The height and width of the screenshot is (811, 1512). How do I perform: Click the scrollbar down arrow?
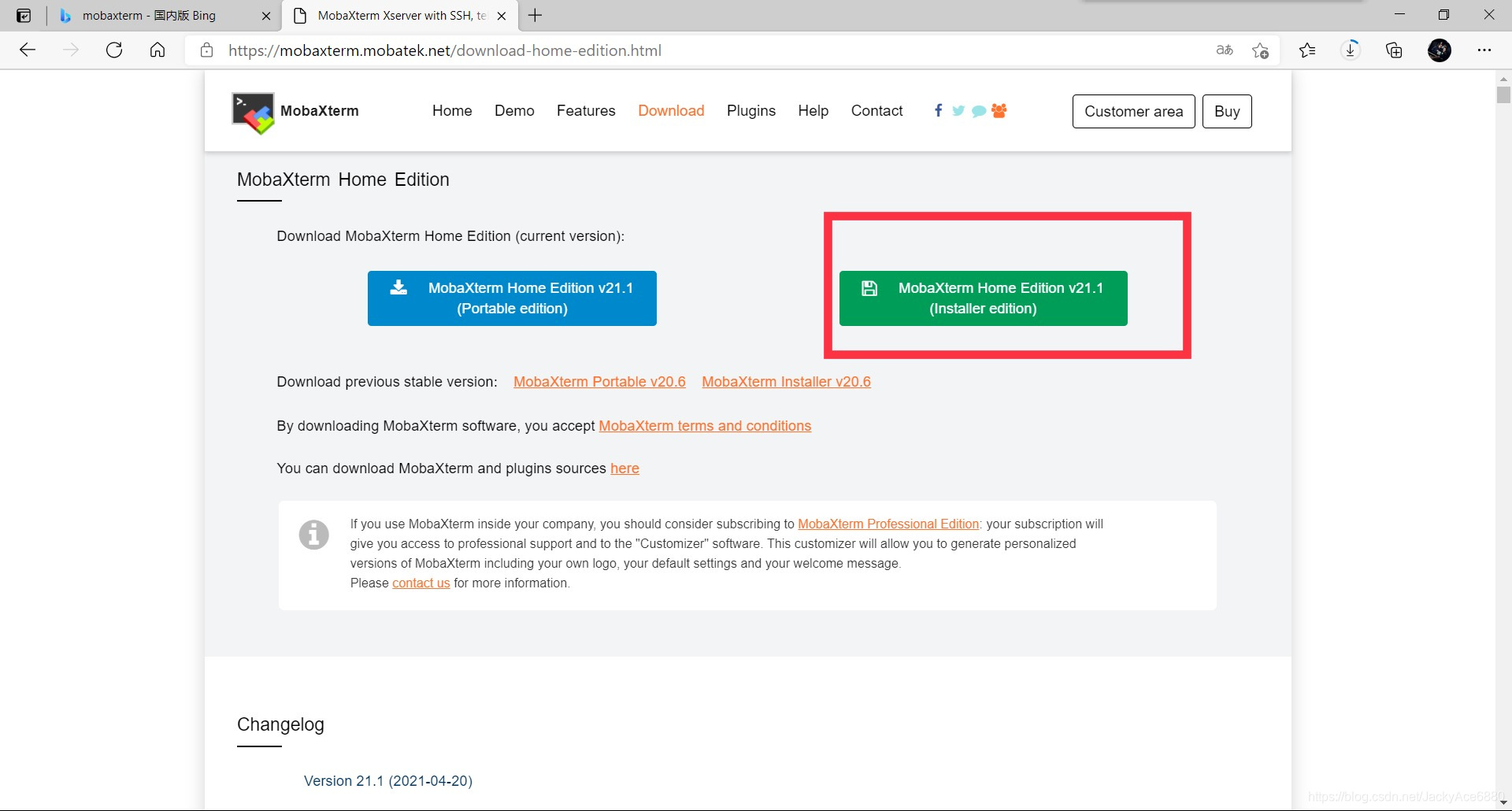[x=1503, y=803]
